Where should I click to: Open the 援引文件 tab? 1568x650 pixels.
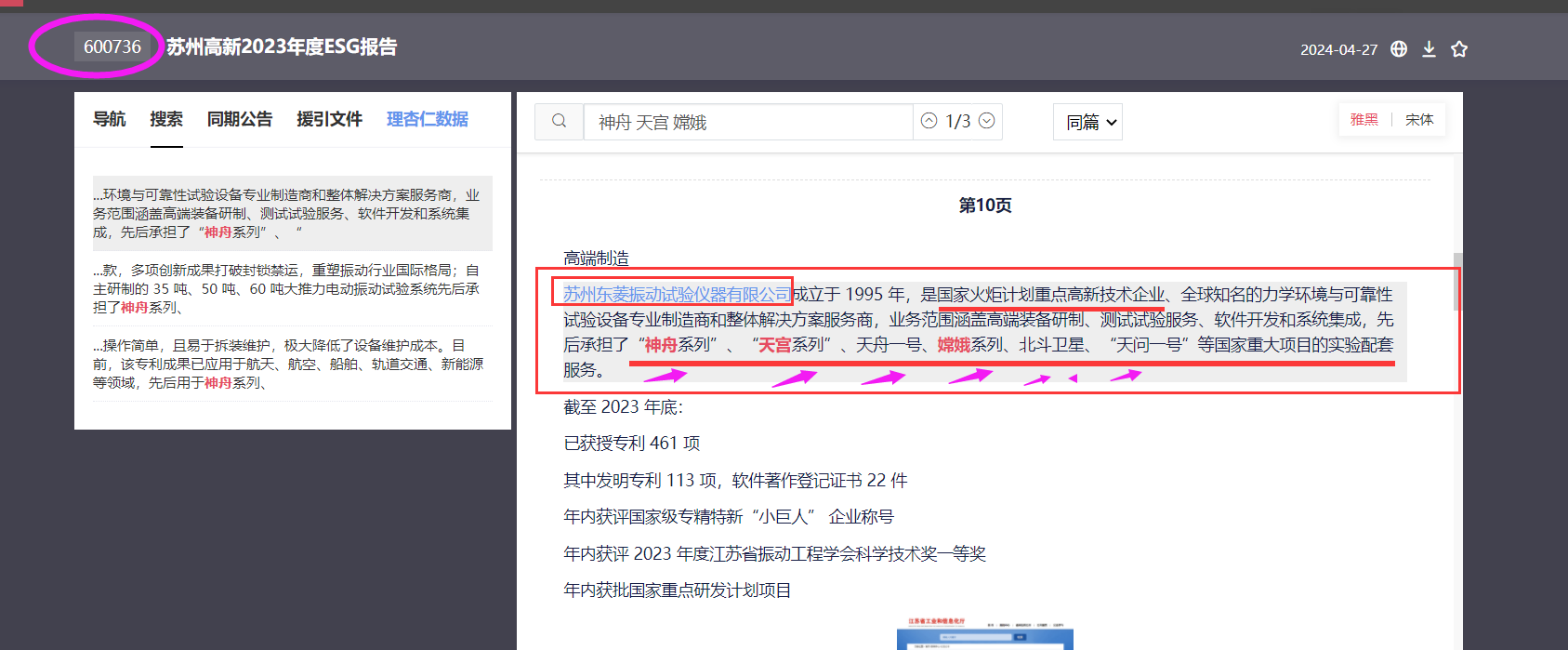click(x=329, y=119)
